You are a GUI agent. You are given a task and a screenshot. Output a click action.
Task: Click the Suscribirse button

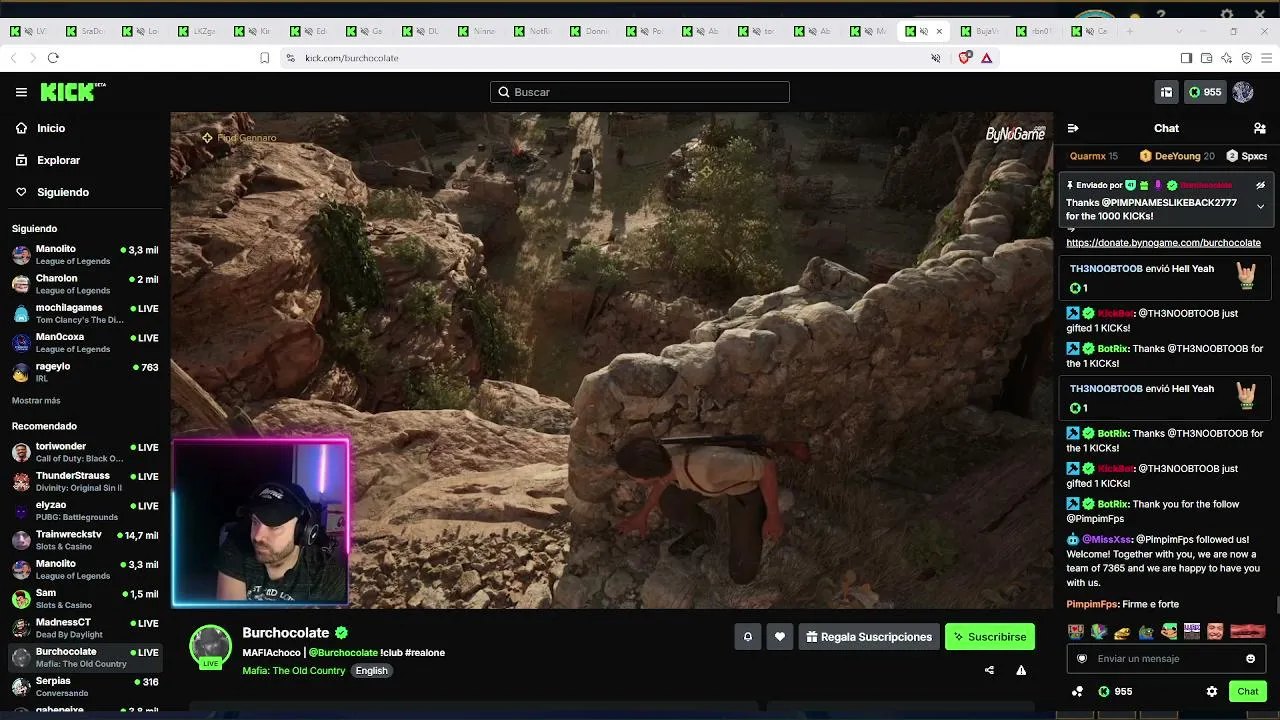tap(990, 637)
